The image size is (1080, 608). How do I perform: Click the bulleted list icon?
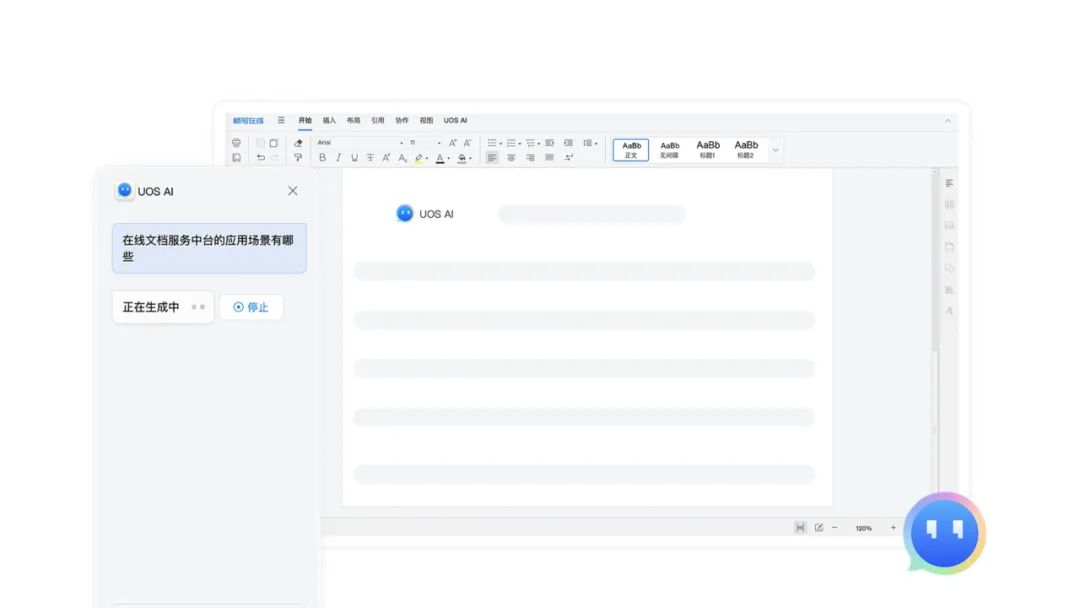492,143
